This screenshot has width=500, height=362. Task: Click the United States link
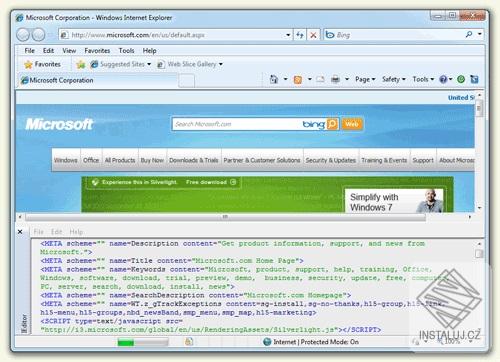coord(461,98)
